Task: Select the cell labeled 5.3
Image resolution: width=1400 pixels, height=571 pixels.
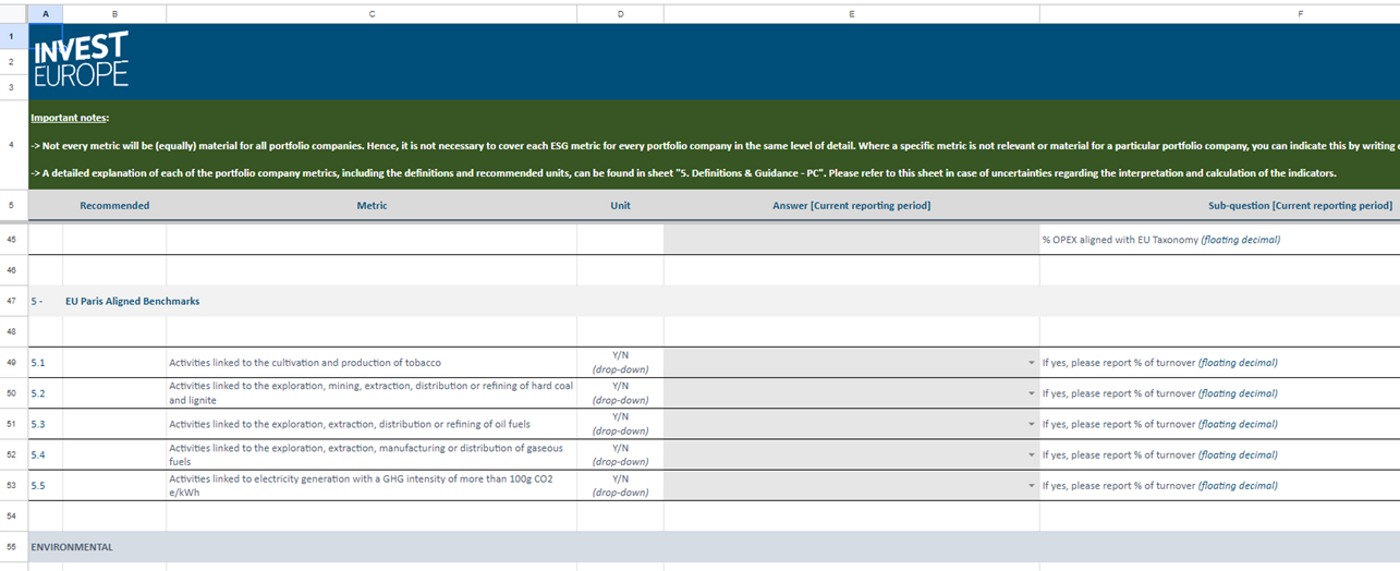Action: [x=45, y=424]
